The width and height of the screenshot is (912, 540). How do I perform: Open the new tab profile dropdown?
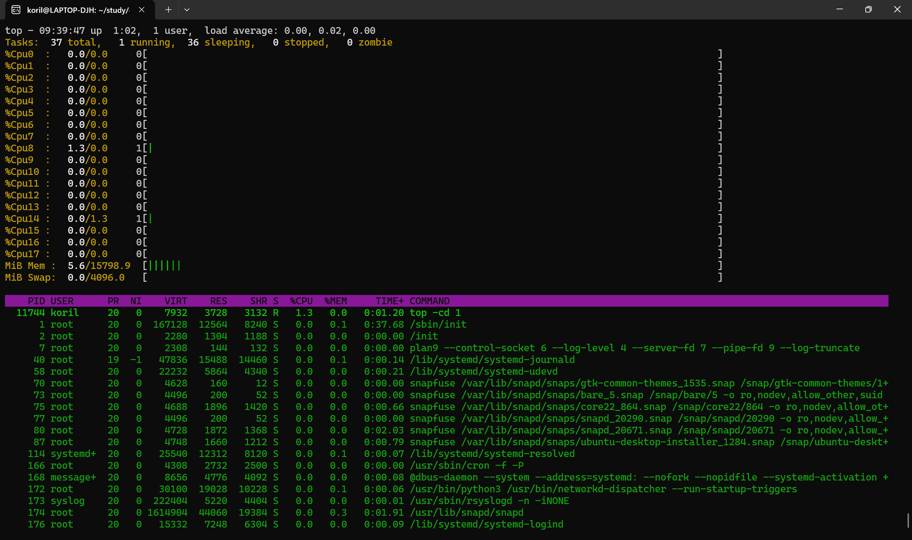click(x=187, y=10)
